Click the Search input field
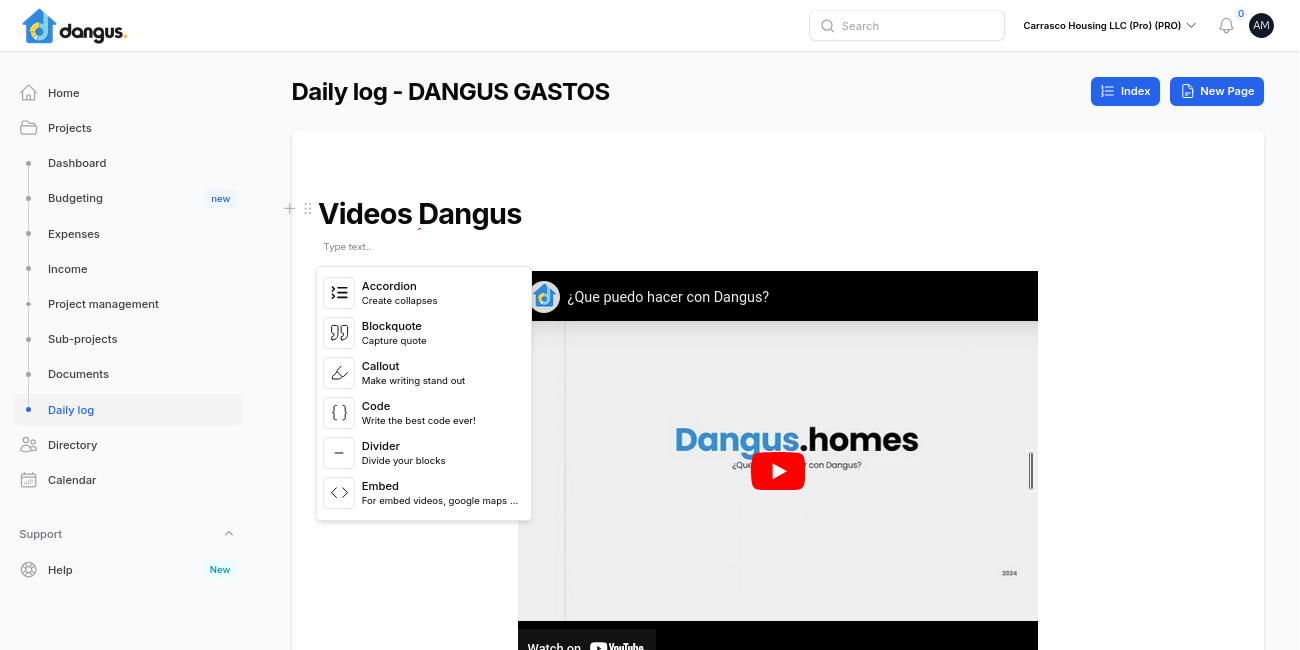The width and height of the screenshot is (1300, 650). coord(906,26)
